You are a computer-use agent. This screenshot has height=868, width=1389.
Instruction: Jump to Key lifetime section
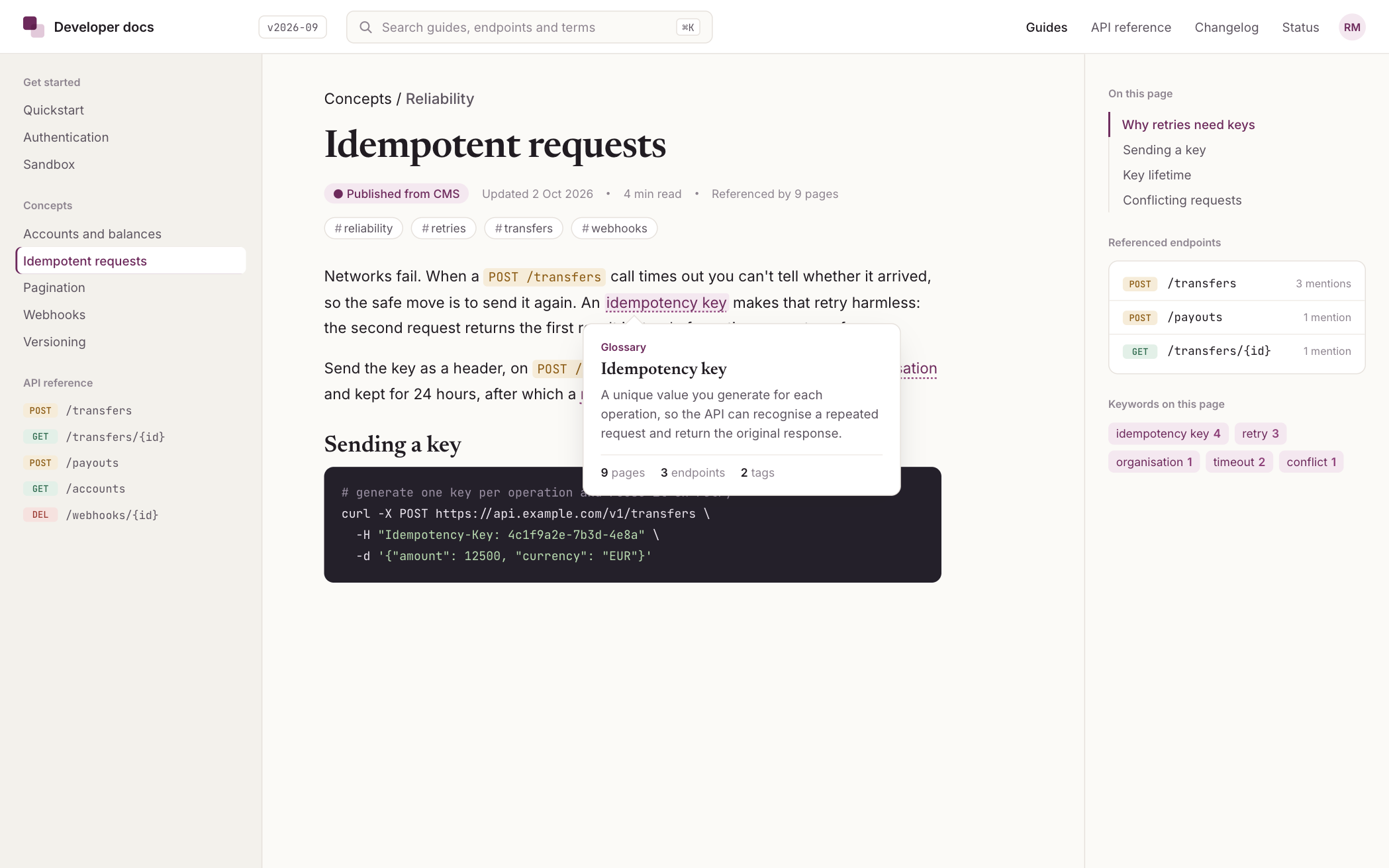[1157, 175]
